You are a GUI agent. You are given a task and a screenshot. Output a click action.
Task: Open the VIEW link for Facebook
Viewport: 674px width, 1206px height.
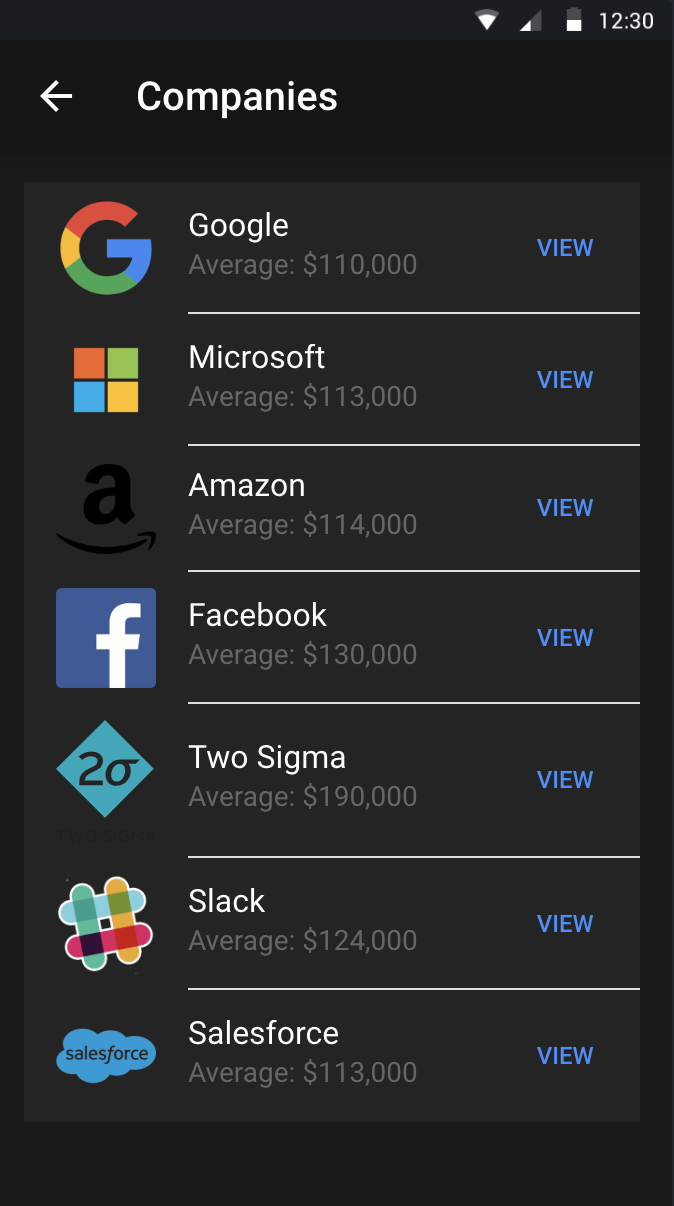(x=565, y=638)
